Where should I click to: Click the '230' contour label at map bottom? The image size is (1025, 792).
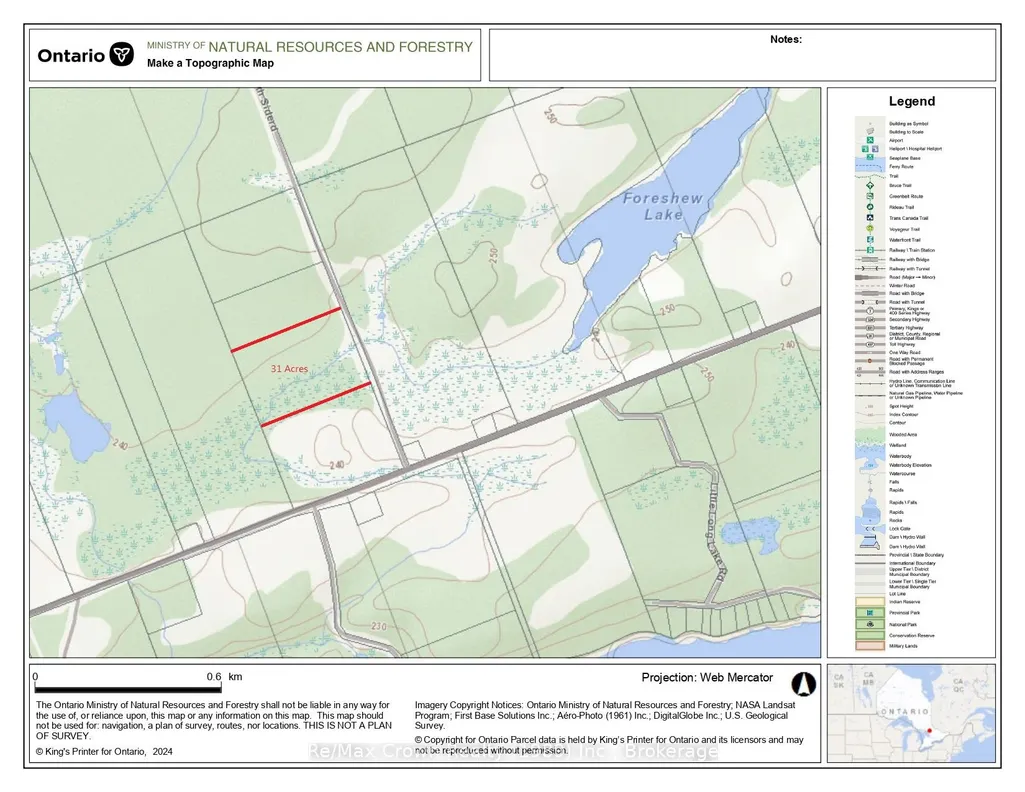378,626
